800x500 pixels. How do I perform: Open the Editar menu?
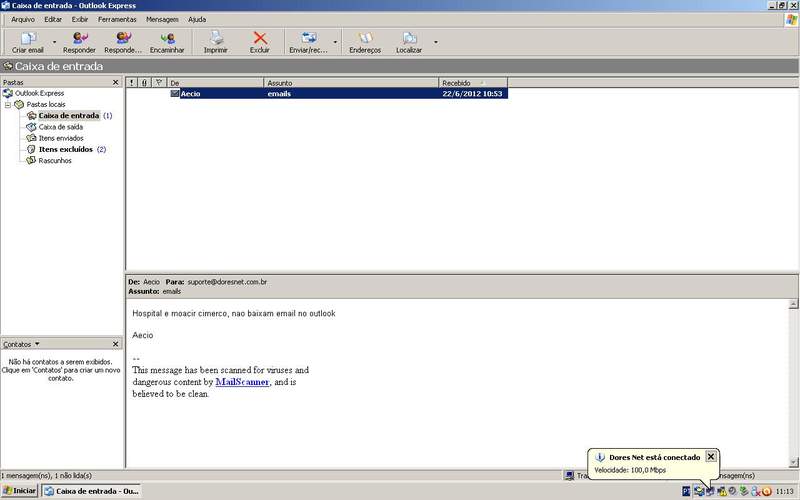[x=53, y=19]
